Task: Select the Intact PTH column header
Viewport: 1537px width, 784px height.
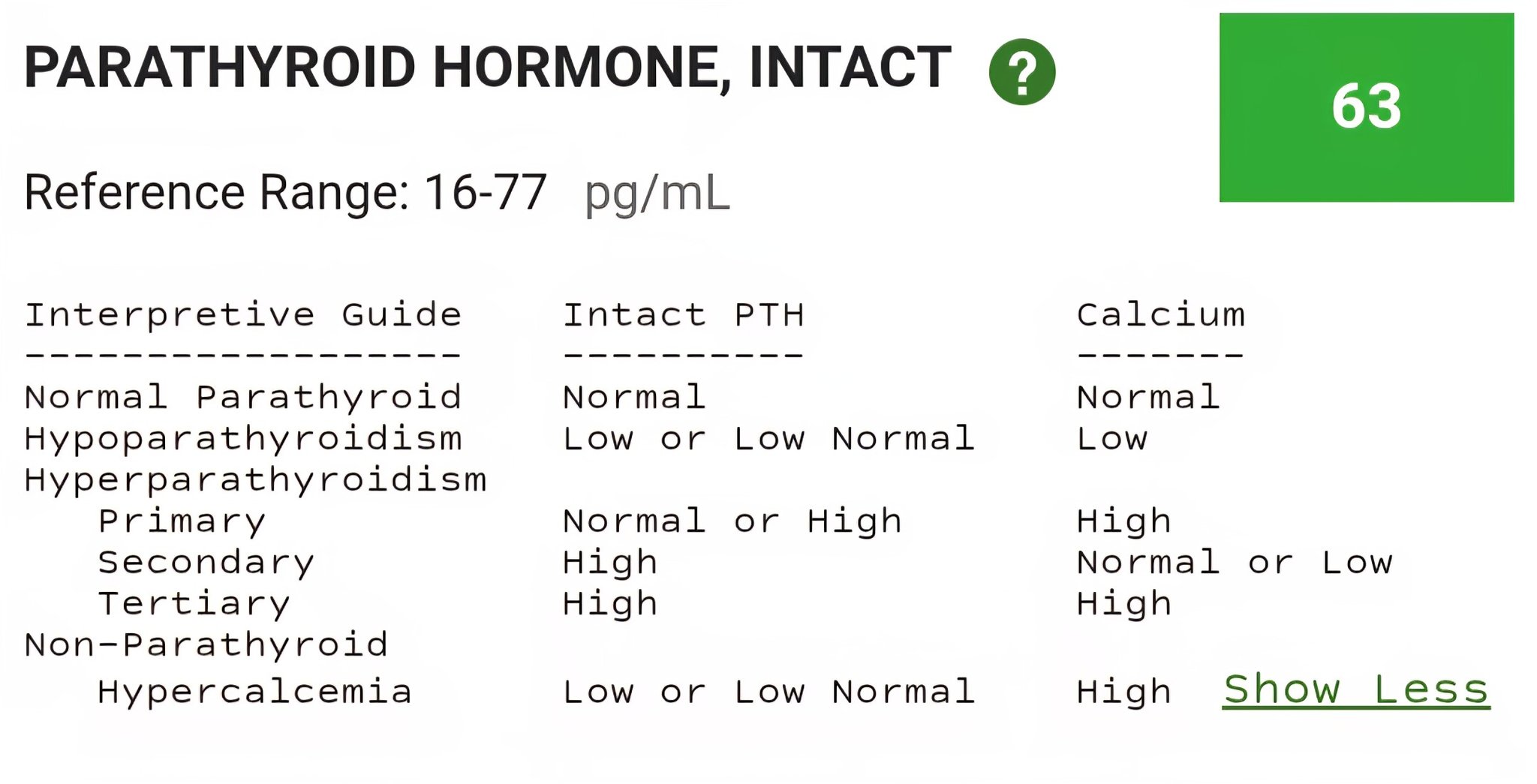Action: (684, 316)
